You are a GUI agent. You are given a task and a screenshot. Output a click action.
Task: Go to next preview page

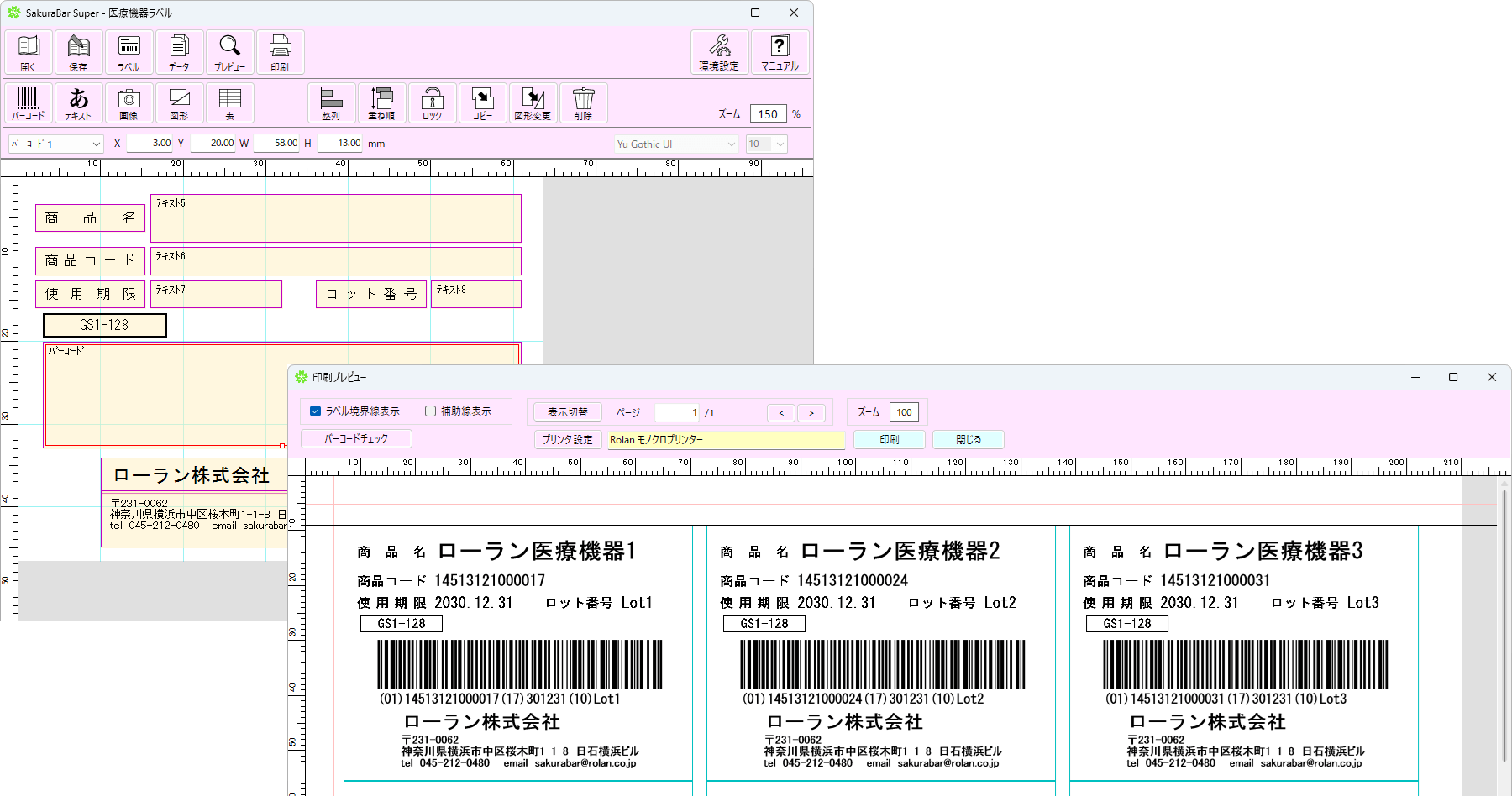coord(811,413)
